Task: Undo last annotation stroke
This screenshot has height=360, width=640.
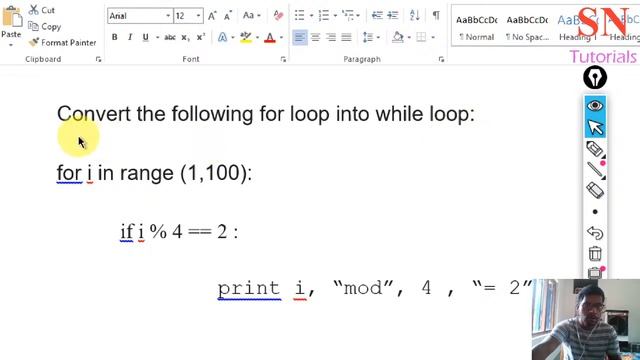Action: tap(595, 233)
